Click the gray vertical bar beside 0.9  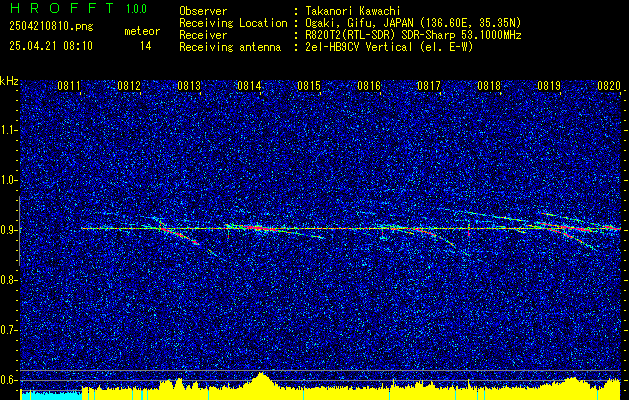pos(19,231)
